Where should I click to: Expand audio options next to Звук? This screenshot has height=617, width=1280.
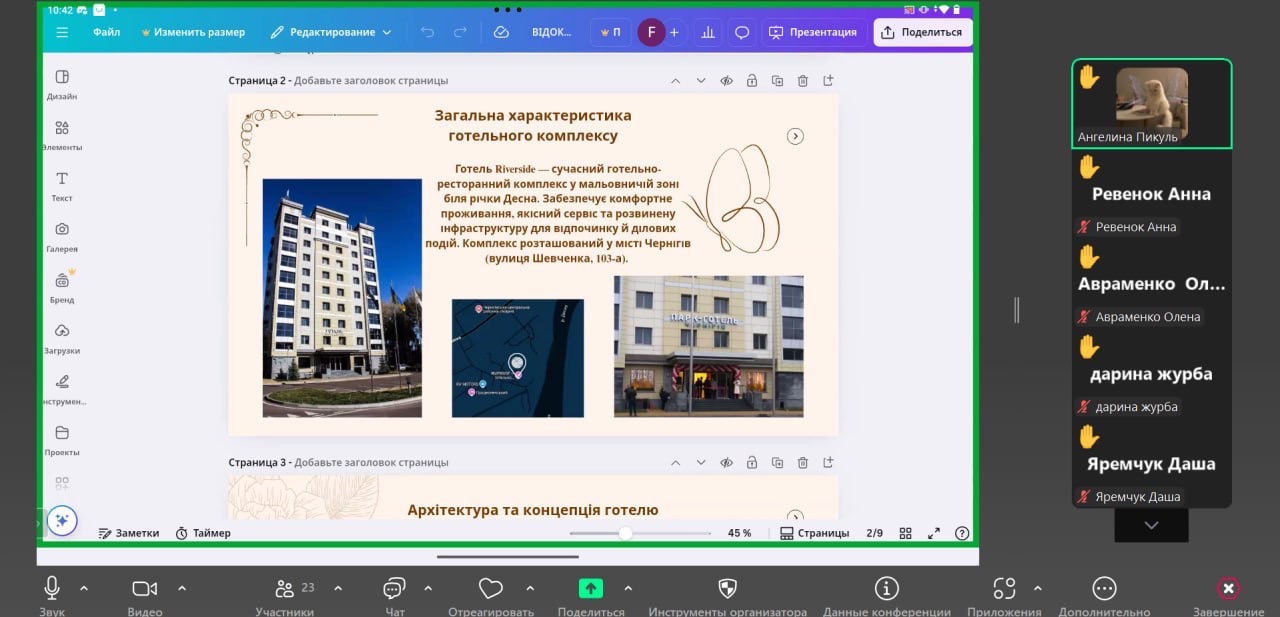pos(84,588)
